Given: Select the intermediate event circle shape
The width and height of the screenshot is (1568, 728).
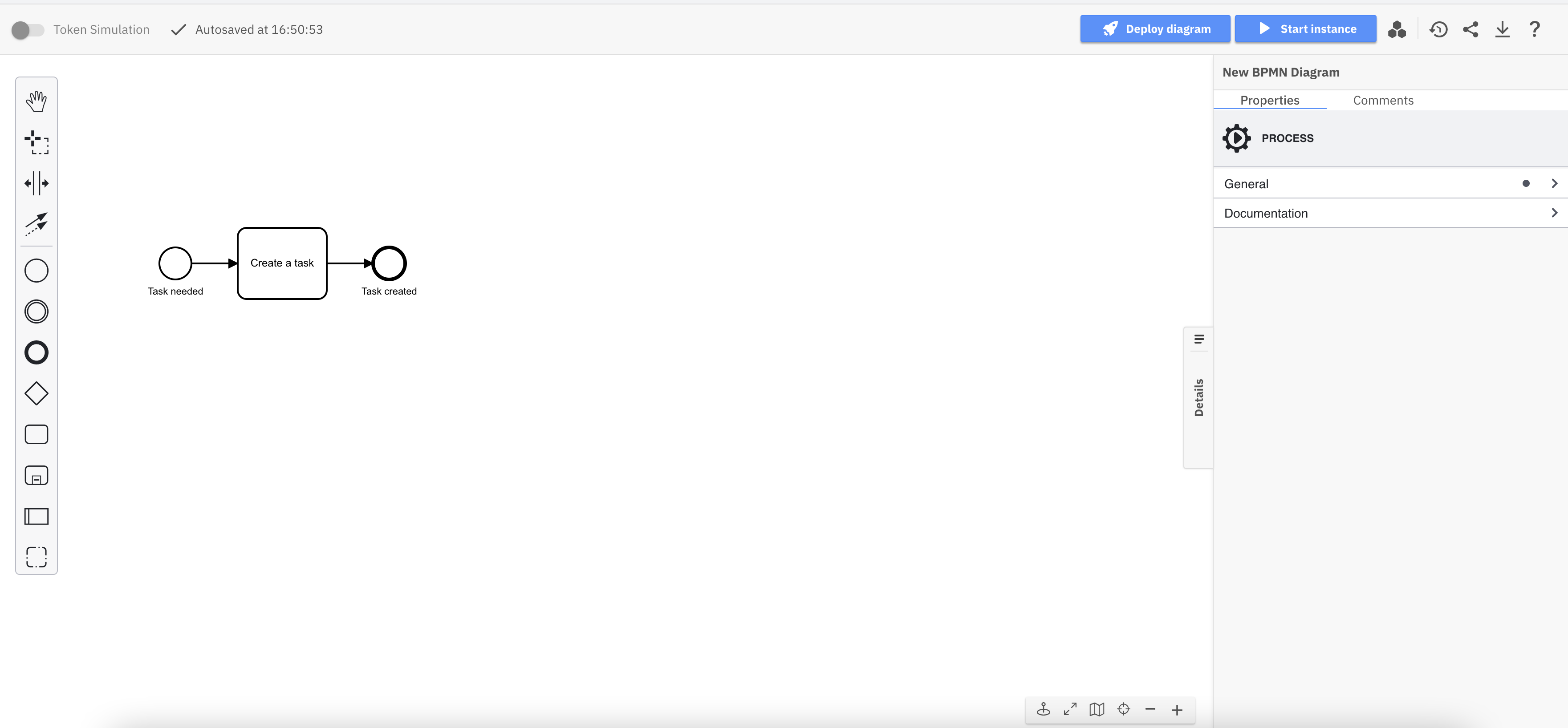Looking at the screenshot, I should [x=36, y=312].
